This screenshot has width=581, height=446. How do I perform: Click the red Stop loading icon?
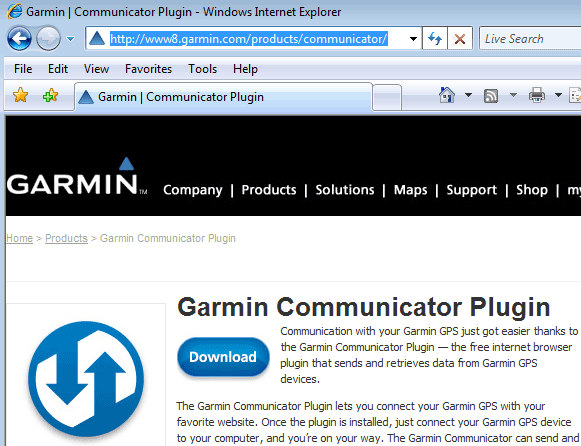tap(460, 38)
